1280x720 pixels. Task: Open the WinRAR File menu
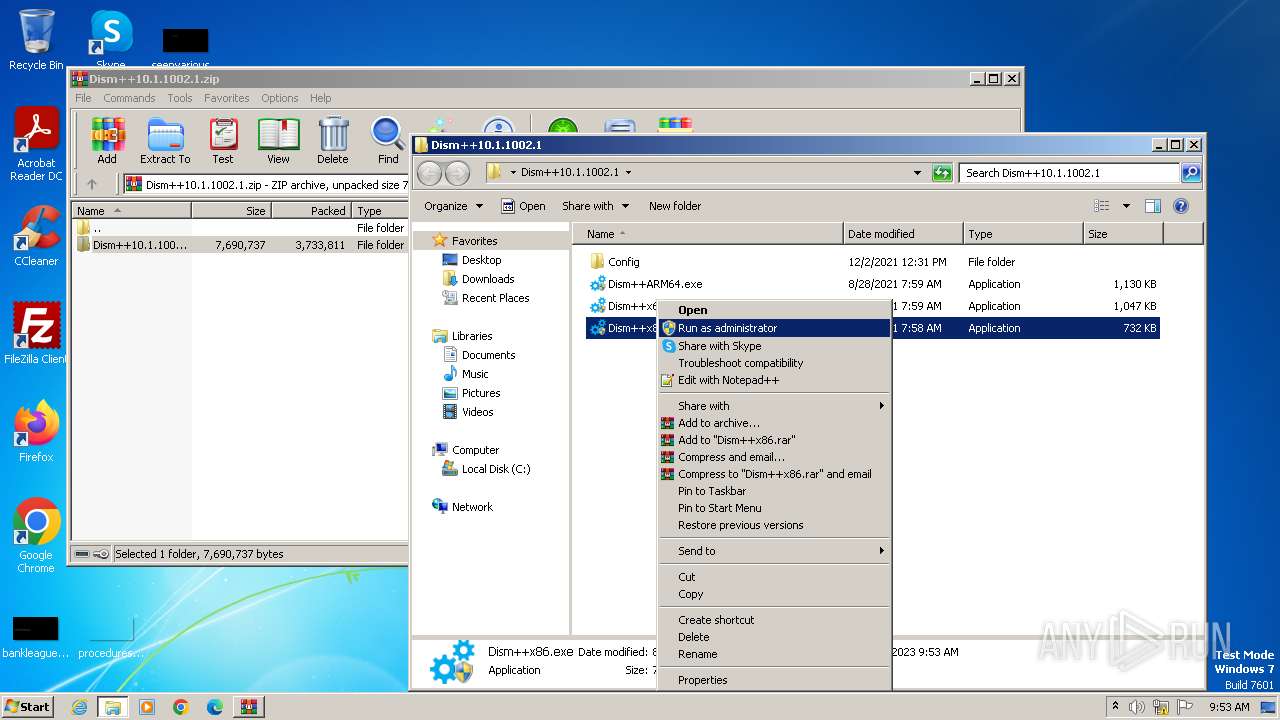coord(83,98)
